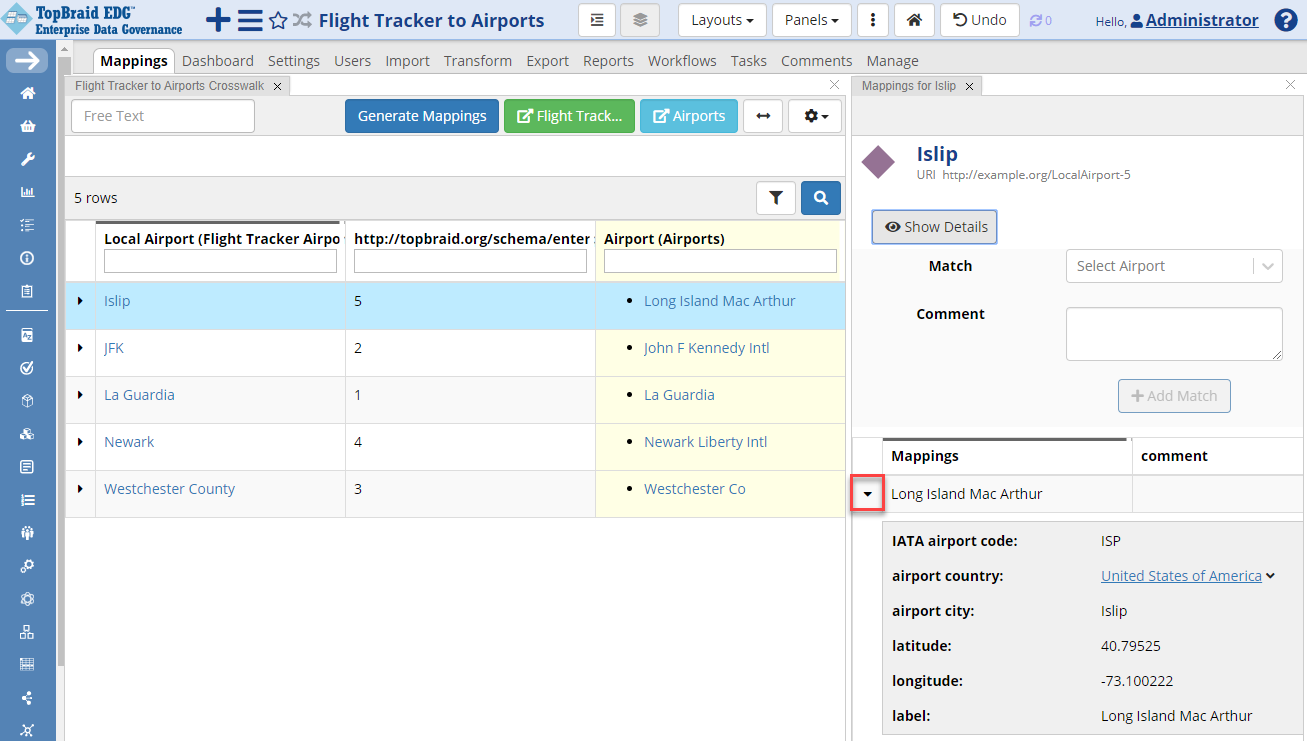Click the wrench icon in the left sidebar
Image resolution: width=1307 pixels, height=741 pixels.
(x=27, y=158)
